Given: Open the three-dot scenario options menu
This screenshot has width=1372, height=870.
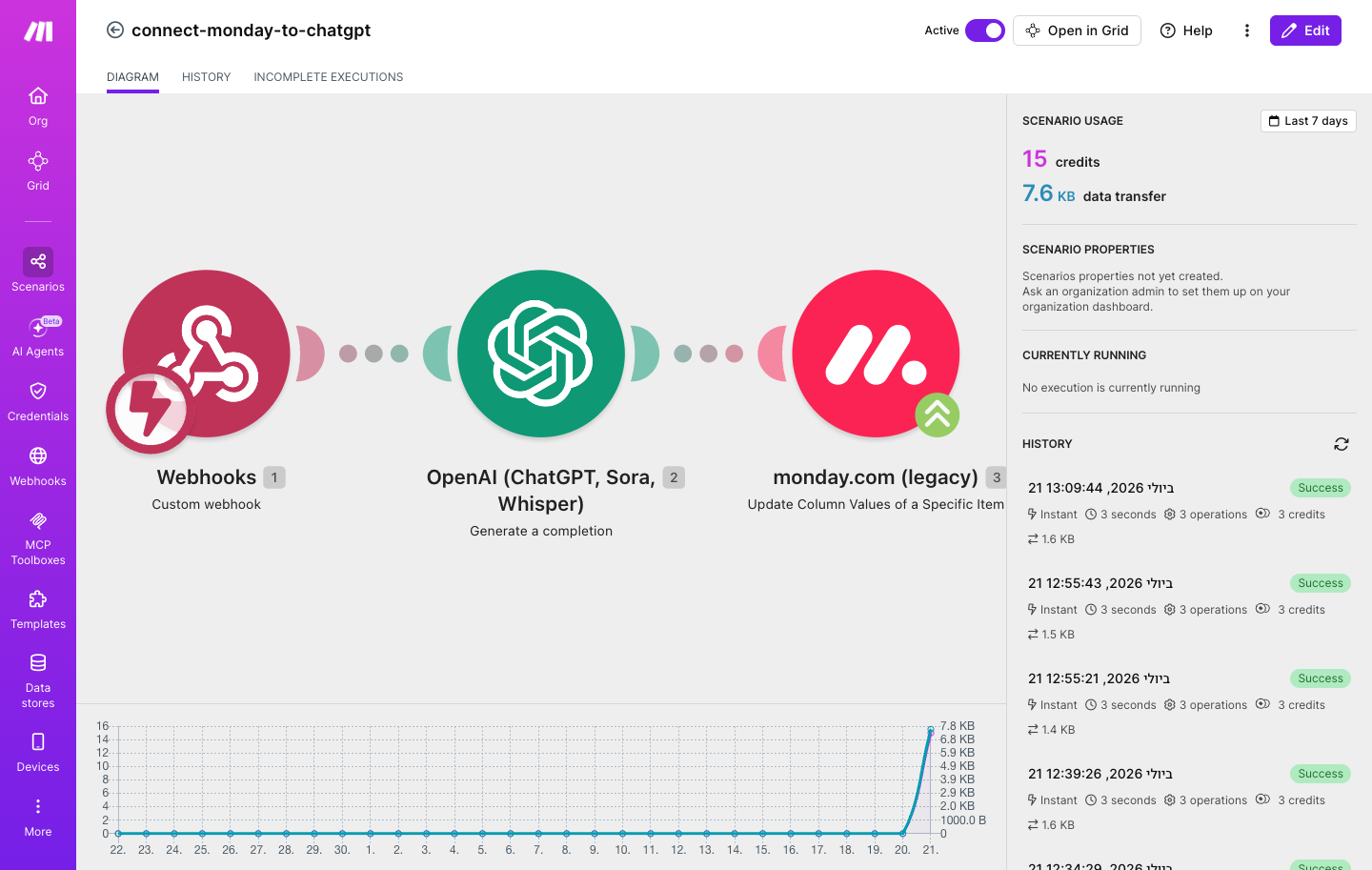Looking at the screenshot, I should (1246, 30).
